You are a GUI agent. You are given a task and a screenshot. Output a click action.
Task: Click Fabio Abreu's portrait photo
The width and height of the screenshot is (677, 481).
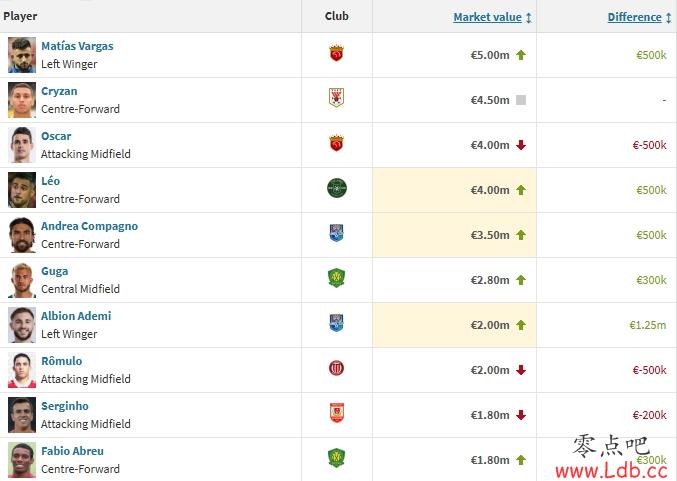[x=22, y=460]
